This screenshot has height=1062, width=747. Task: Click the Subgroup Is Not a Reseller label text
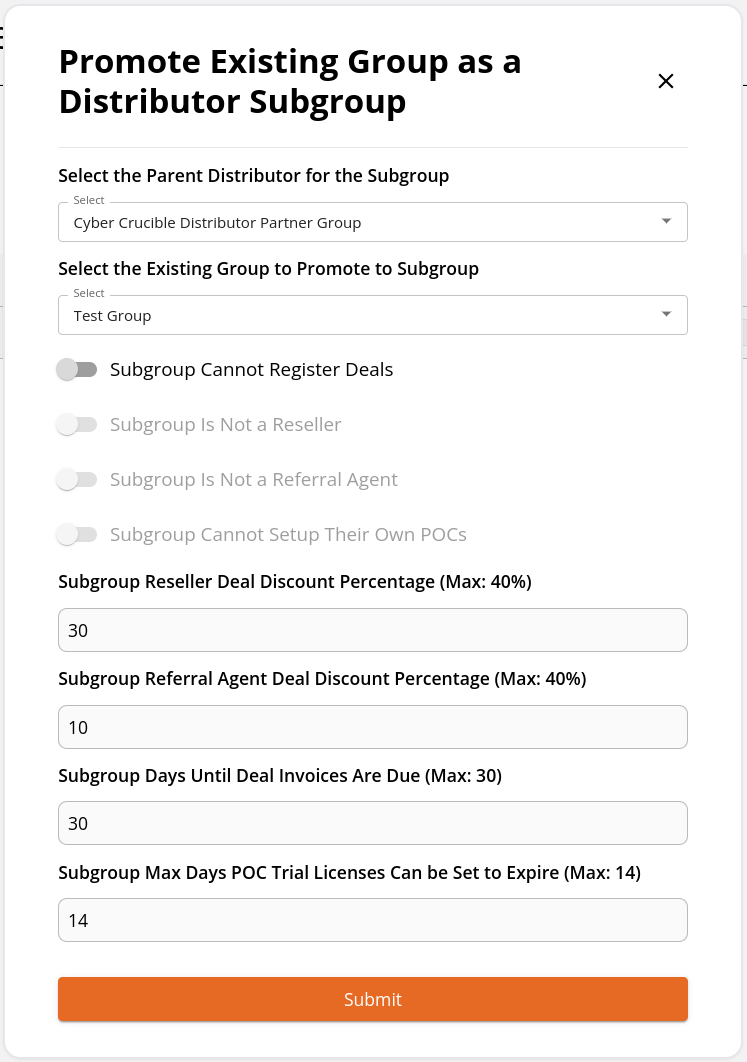pyautogui.click(x=226, y=425)
